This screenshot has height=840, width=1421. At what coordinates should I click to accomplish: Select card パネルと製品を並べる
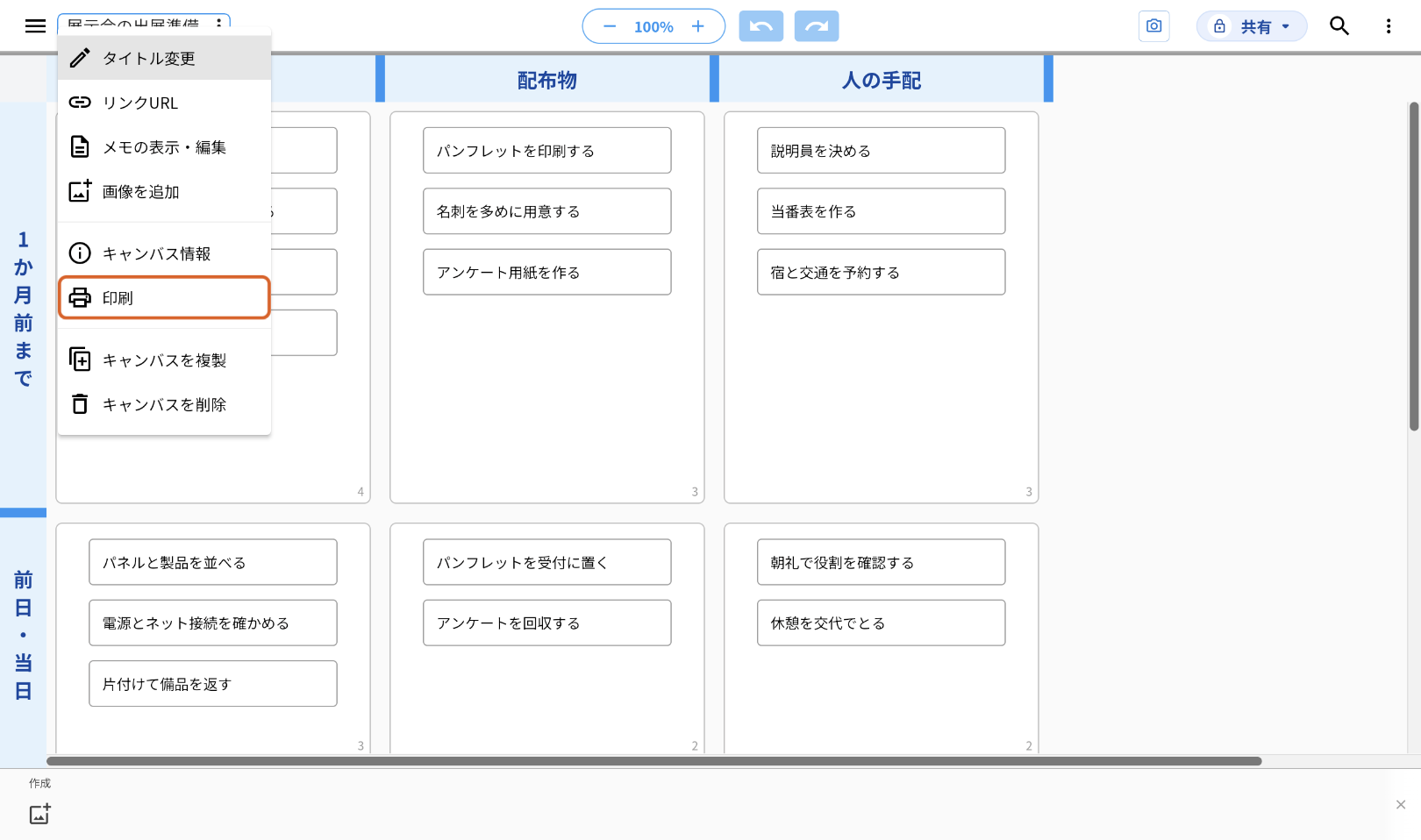(213, 562)
